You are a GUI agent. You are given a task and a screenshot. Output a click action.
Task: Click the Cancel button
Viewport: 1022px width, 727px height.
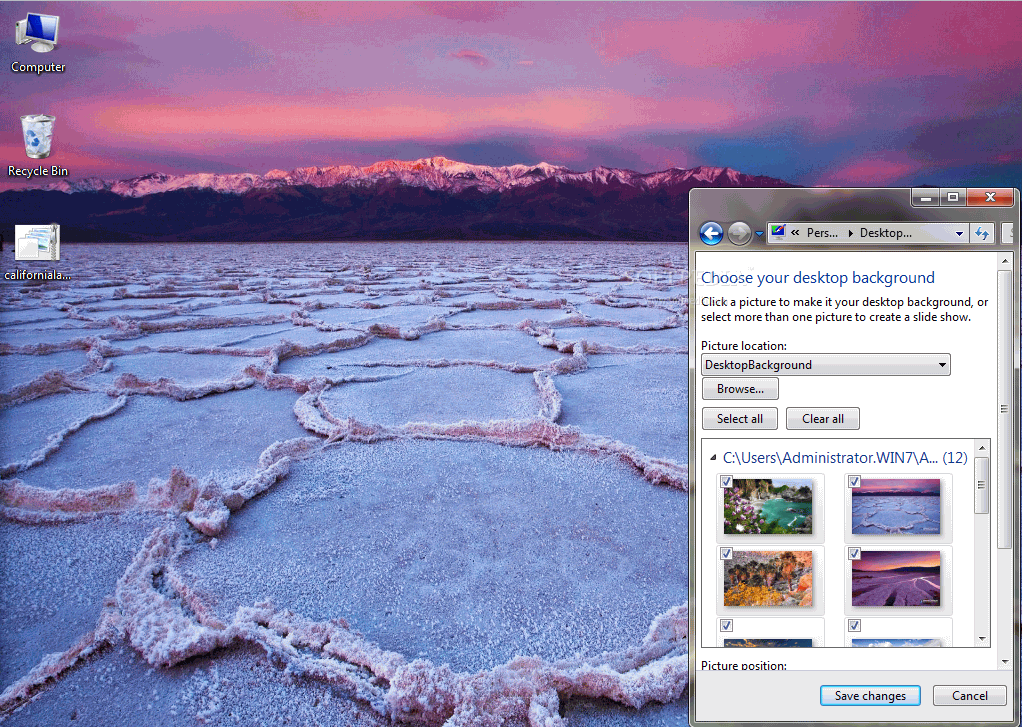point(969,696)
